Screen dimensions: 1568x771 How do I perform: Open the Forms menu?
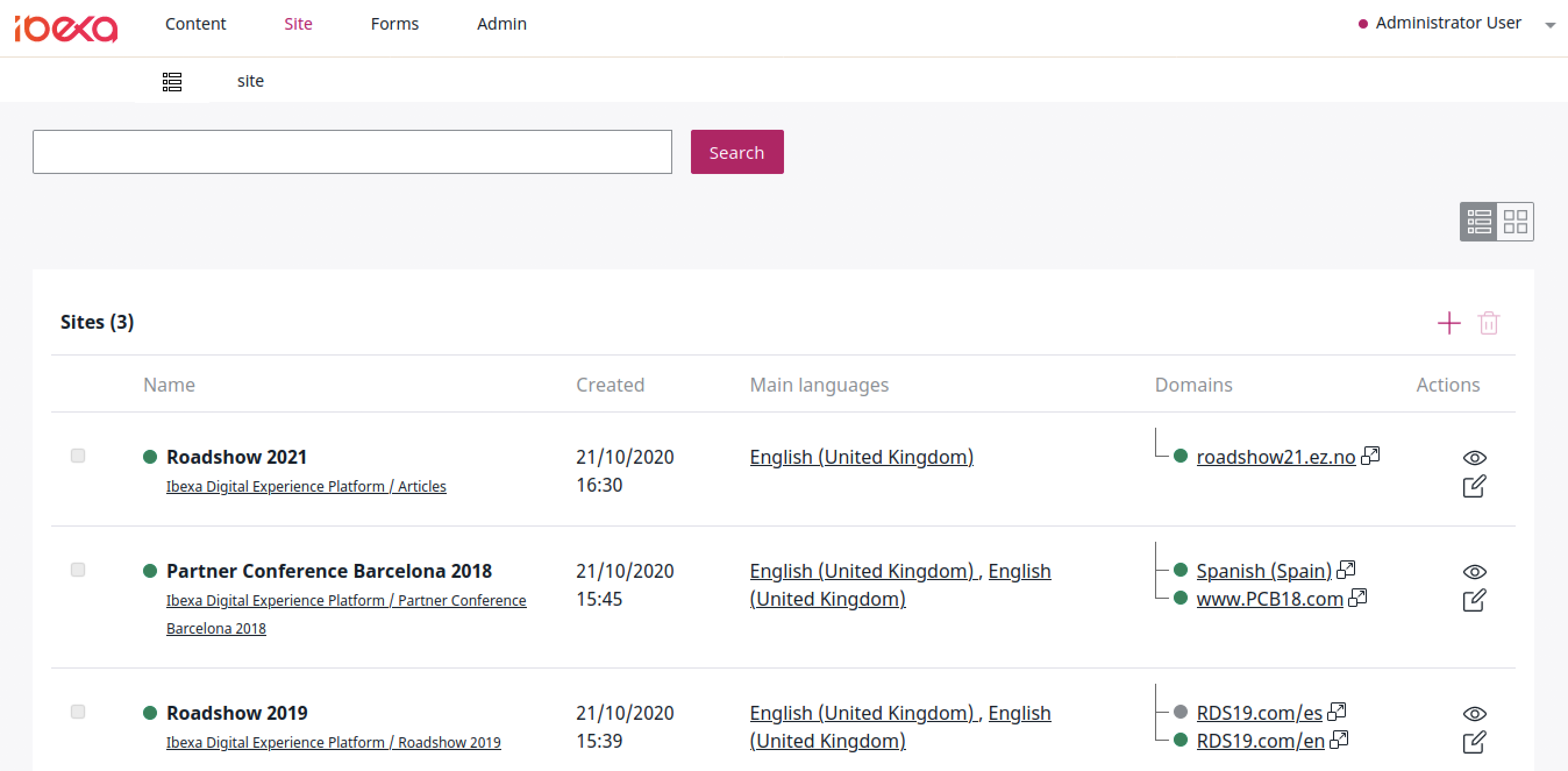click(394, 24)
